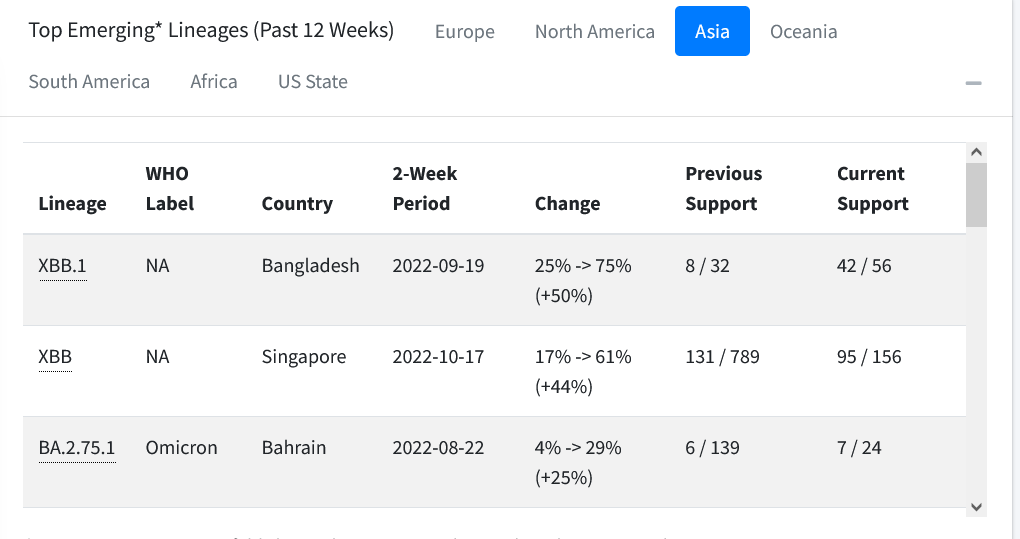Click the Lineage column header
The height and width of the screenshot is (539, 1020).
tap(72, 204)
